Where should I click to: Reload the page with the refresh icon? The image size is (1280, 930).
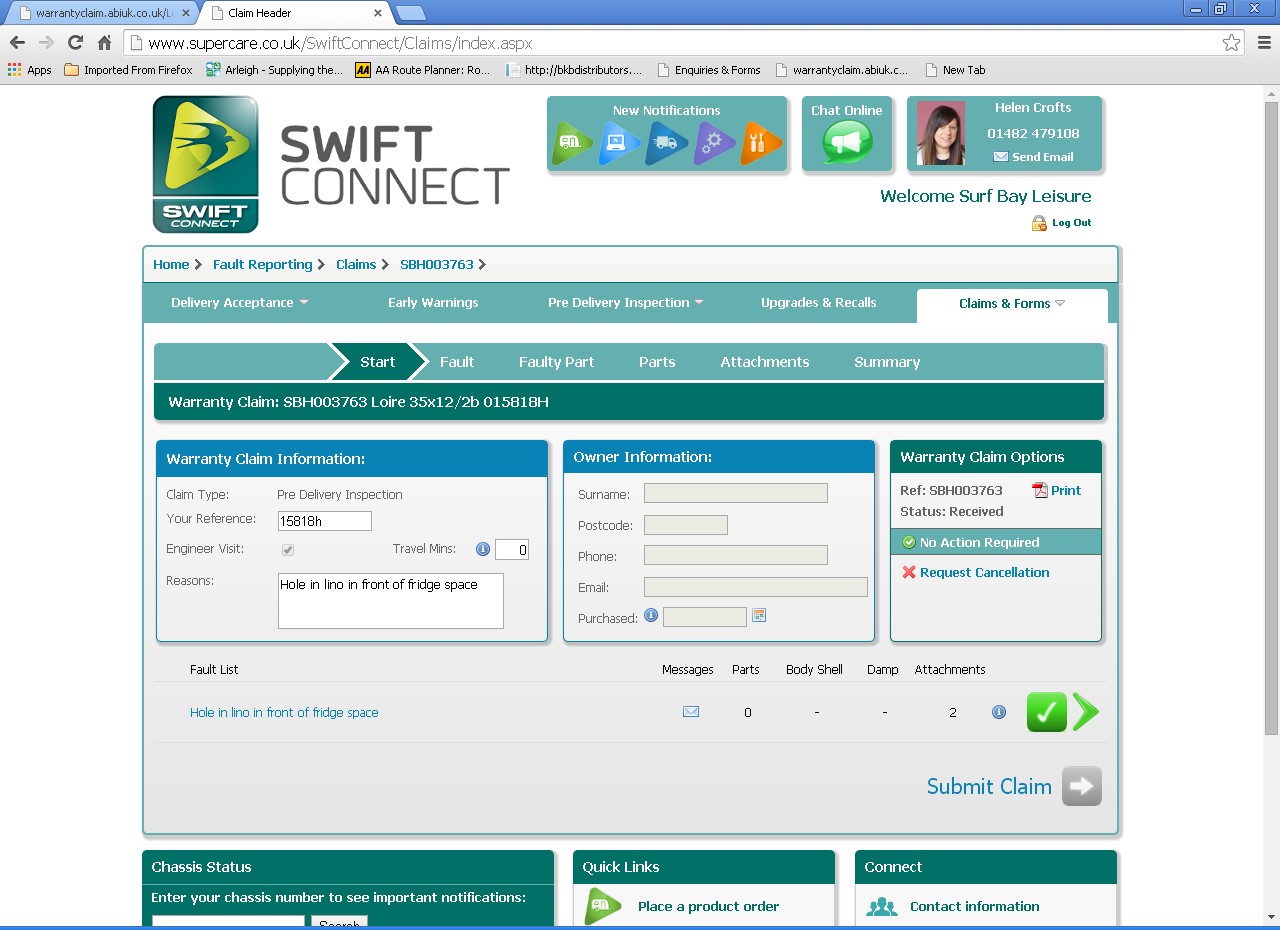[75, 43]
